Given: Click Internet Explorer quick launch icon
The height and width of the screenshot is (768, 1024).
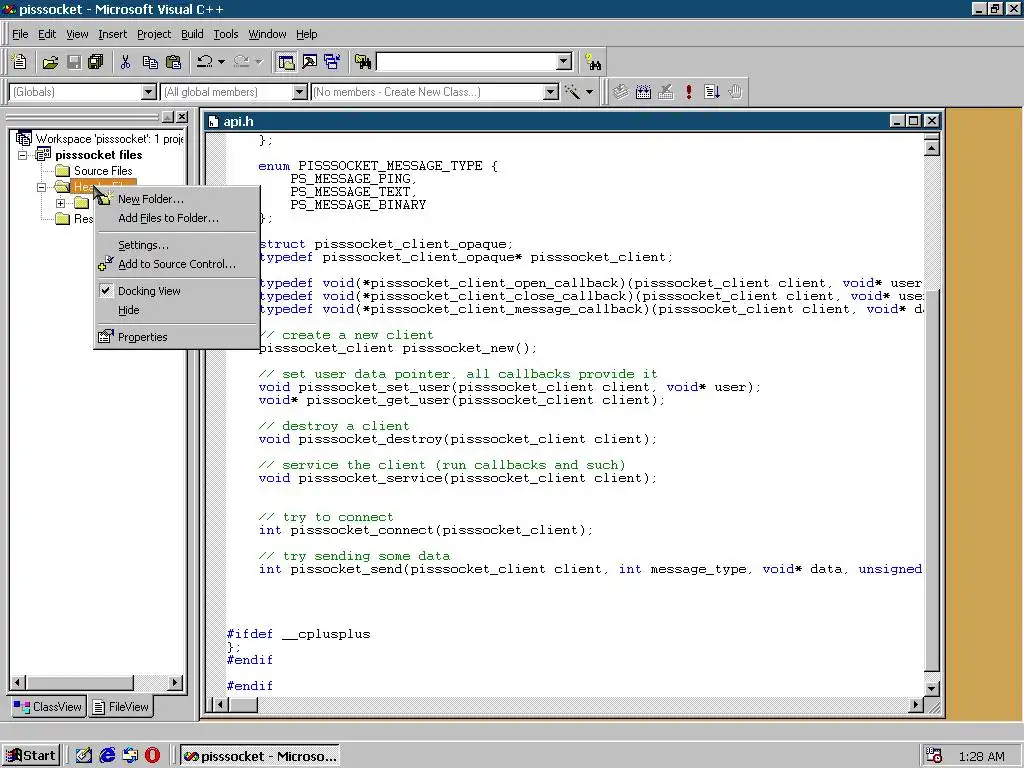Looking at the screenshot, I should pos(107,756).
